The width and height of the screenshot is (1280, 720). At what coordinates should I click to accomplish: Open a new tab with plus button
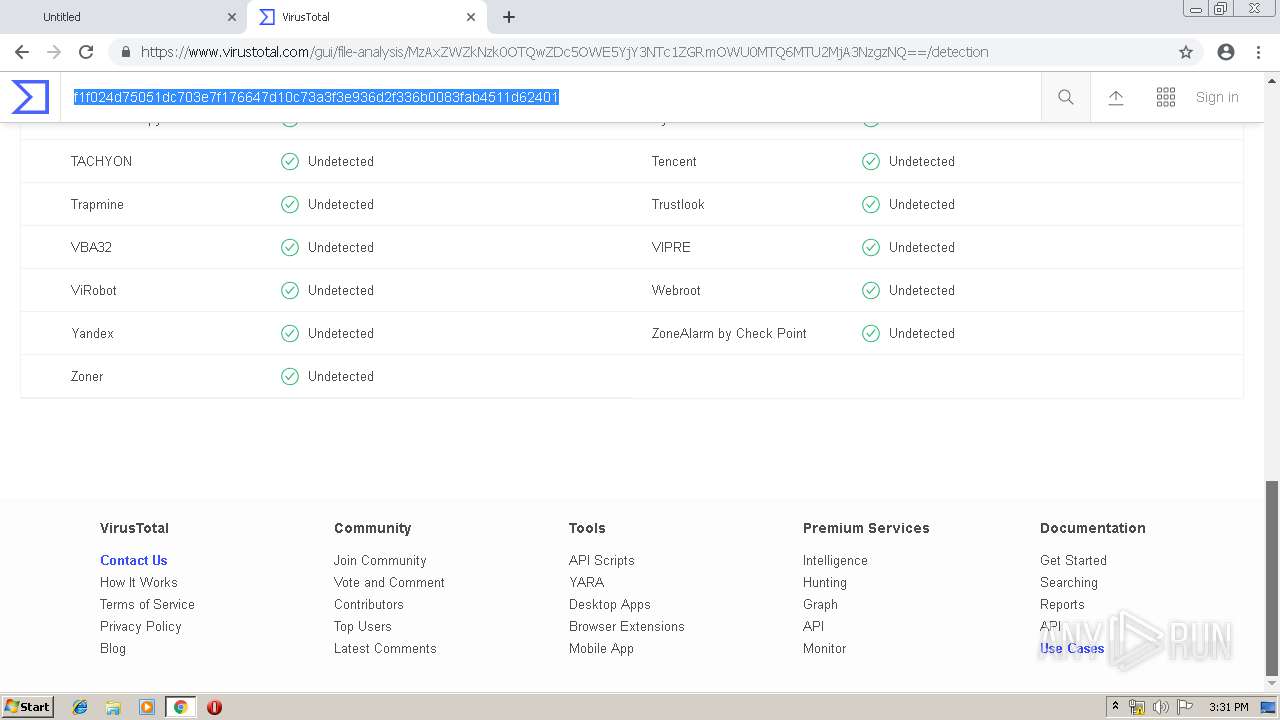pyautogui.click(x=509, y=17)
